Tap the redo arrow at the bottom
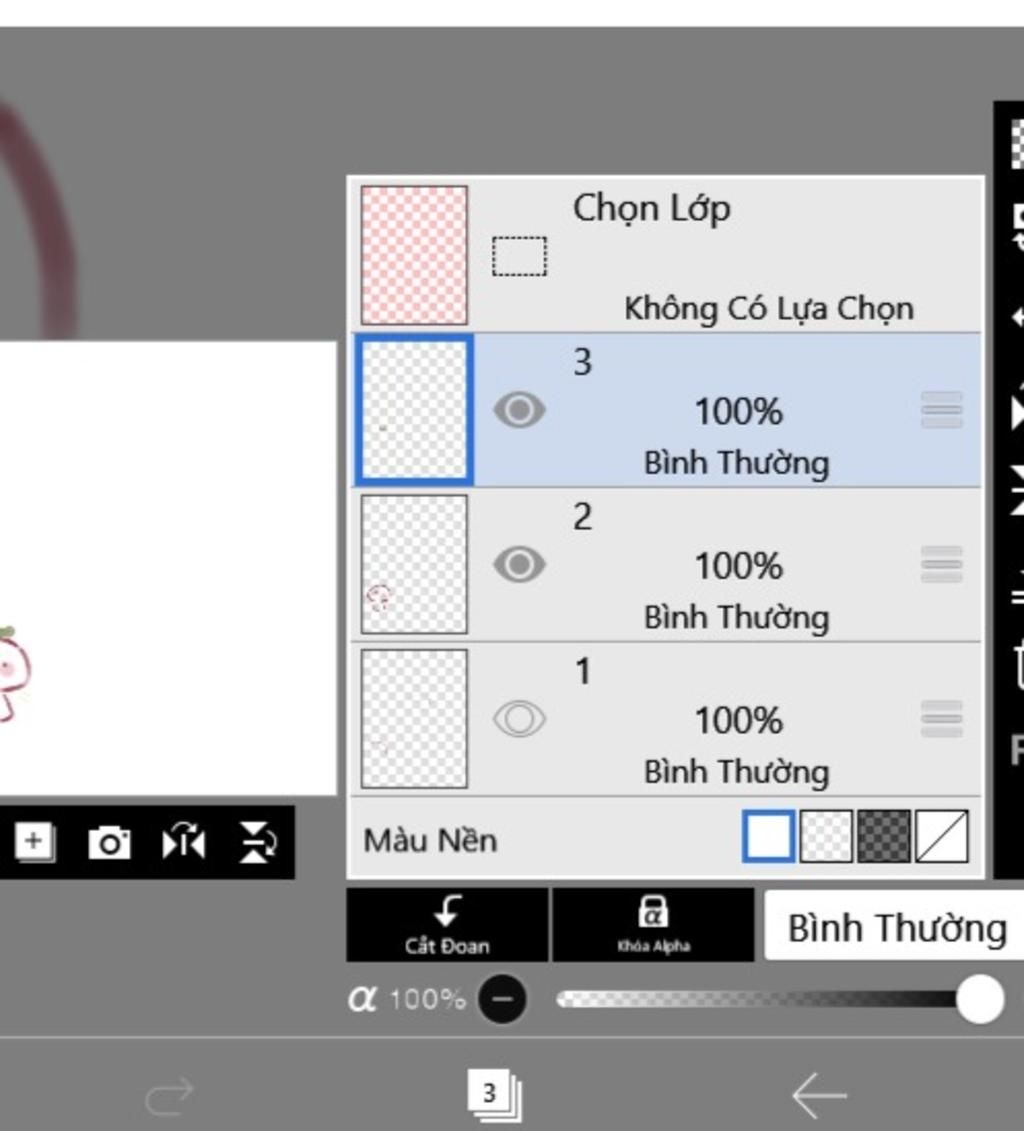Image resolution: width=1024 pixels, height=1131 pixels. [x=169, y=1096]
